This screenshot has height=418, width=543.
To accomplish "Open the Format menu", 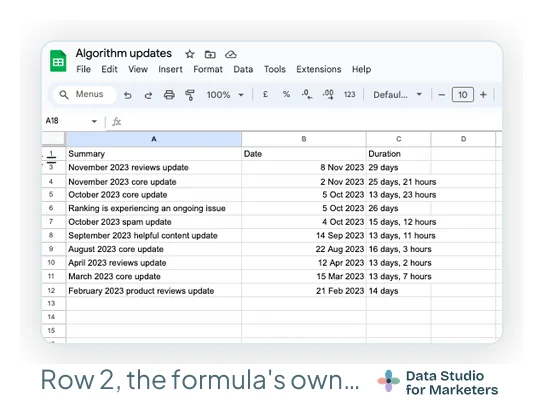I will [208, 69].
